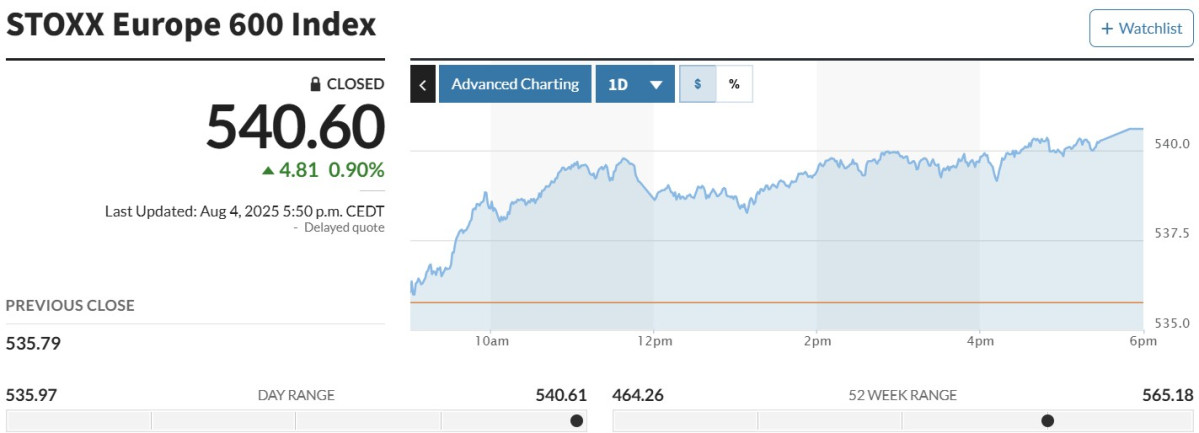Click the Delayed quote note

344,228
